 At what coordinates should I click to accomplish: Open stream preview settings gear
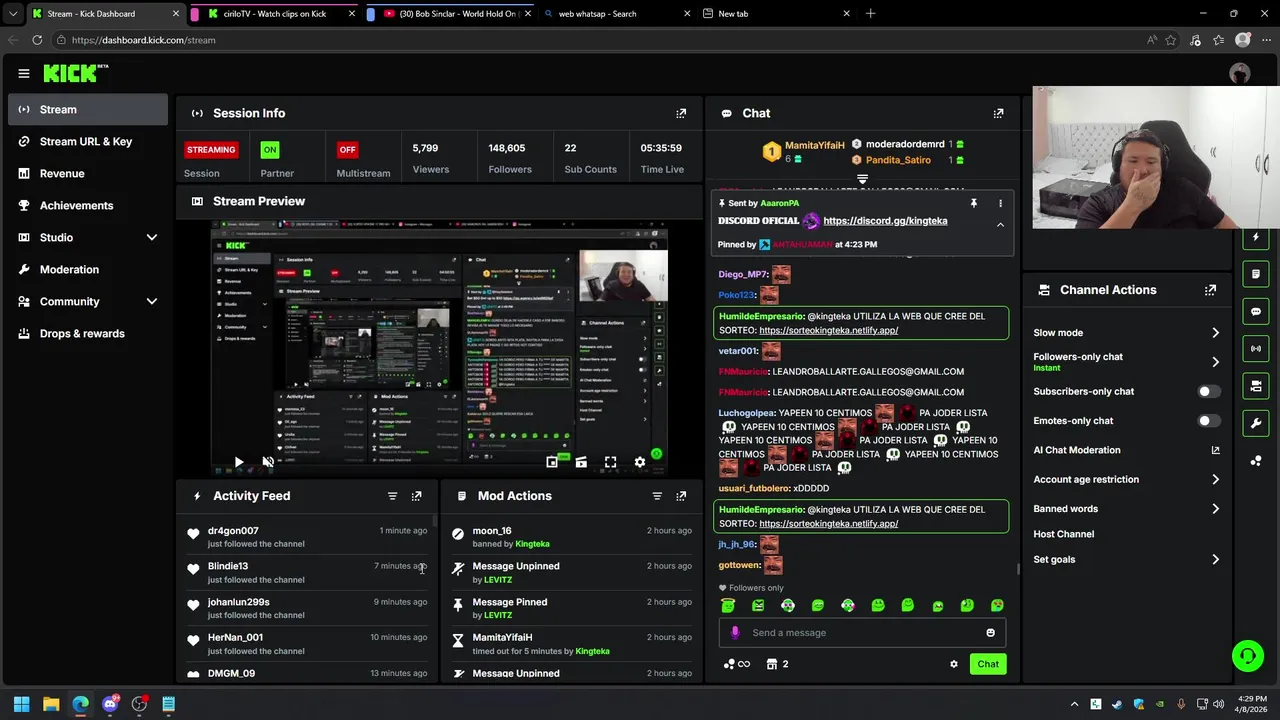click(640, 462)
